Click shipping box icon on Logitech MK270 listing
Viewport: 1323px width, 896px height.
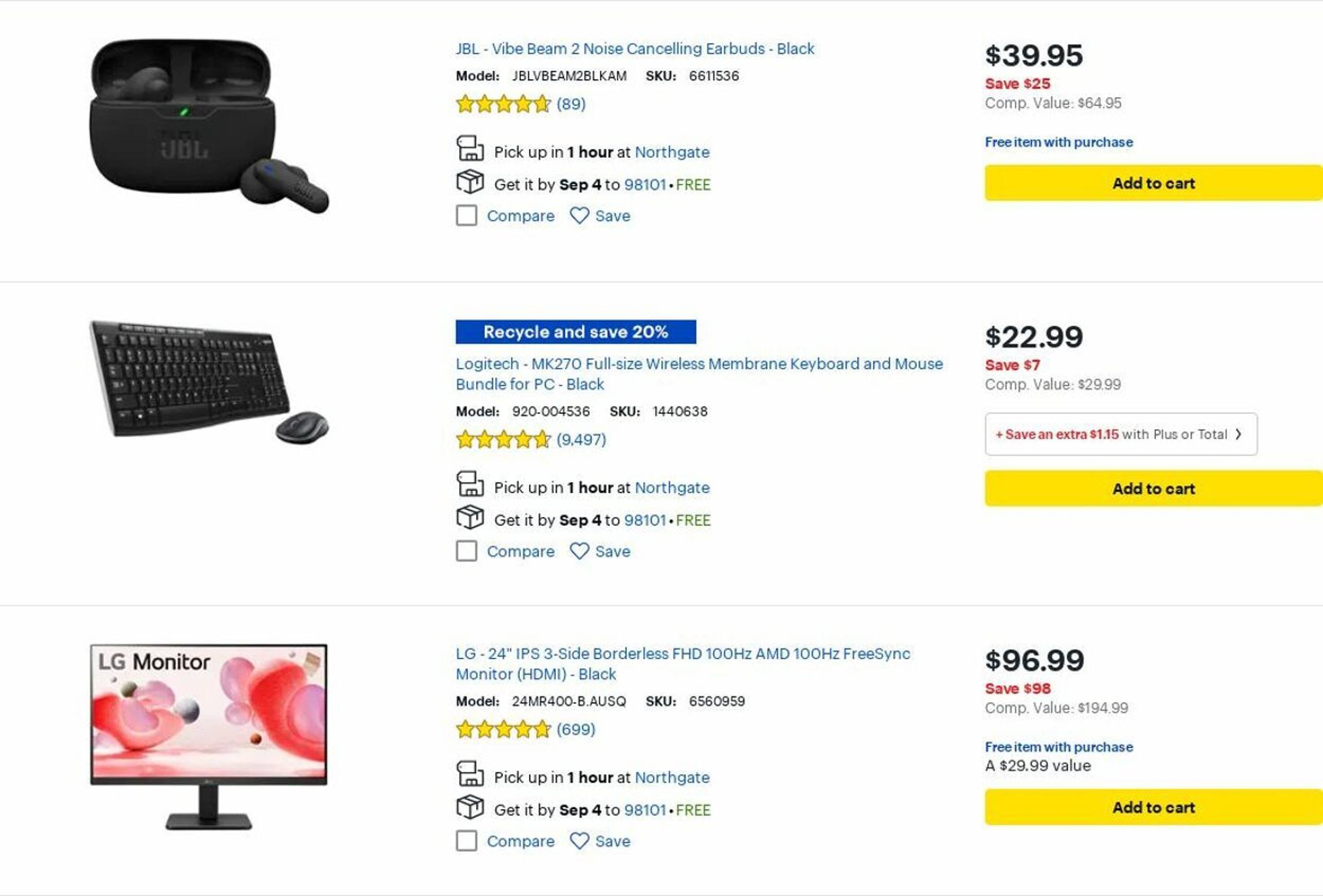coord(470,518)
